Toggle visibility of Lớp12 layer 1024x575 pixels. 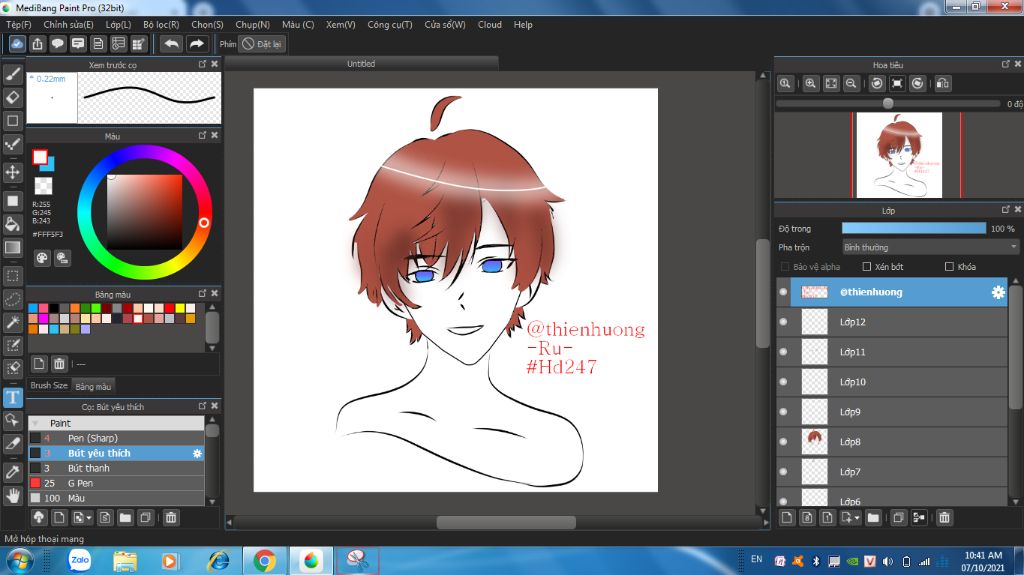click(x=783, y=321)
